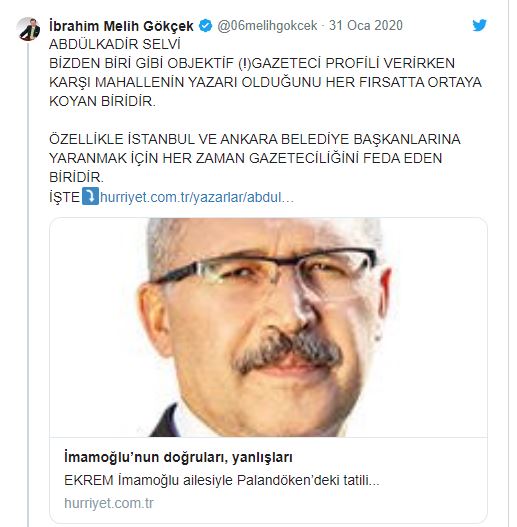
Task: Click the line starting BİZDEN BİRİ GİBİ
Action: pos(252,63)
